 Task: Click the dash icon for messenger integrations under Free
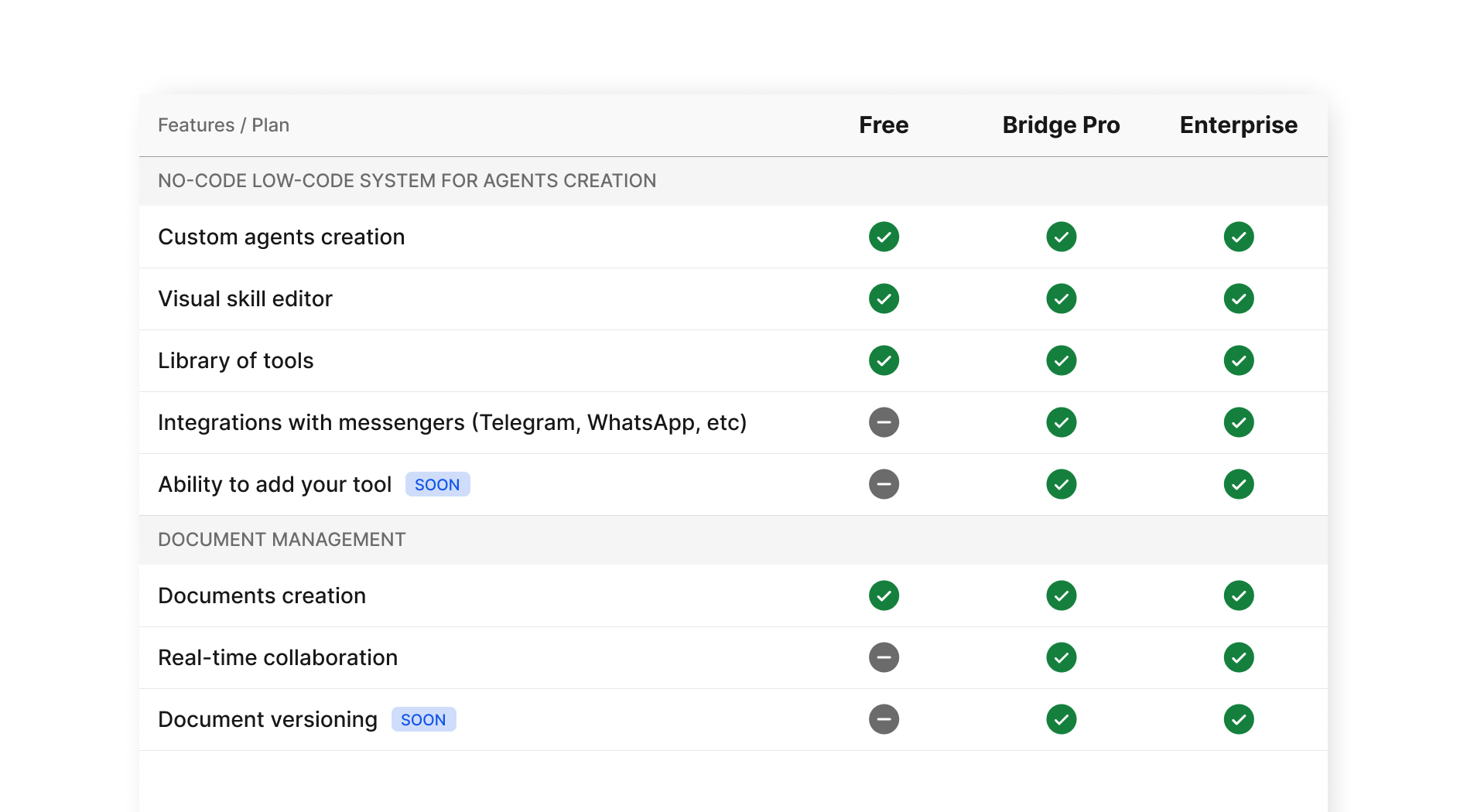(x=884, y=422)
